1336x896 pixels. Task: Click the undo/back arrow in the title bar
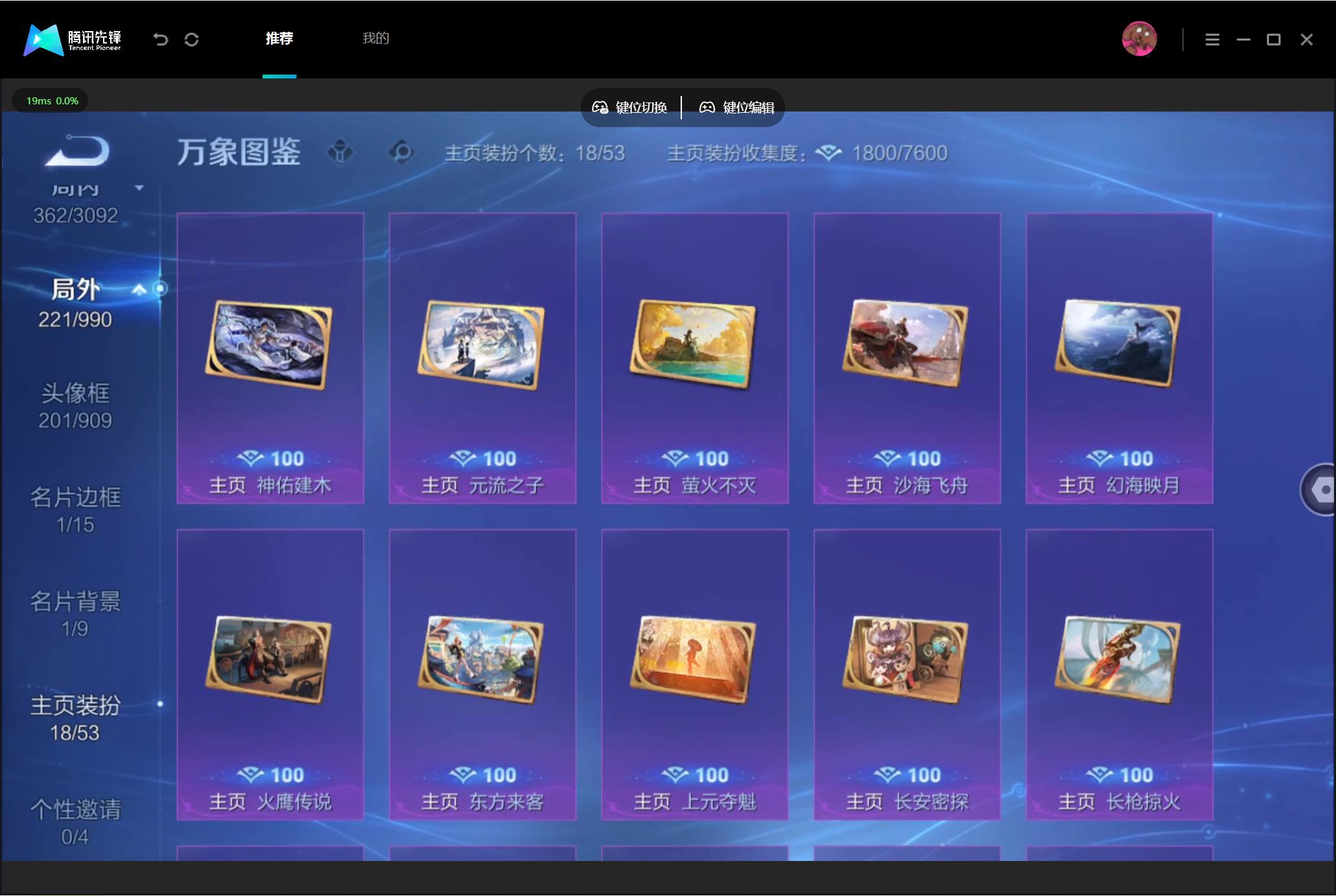point(160,40)
